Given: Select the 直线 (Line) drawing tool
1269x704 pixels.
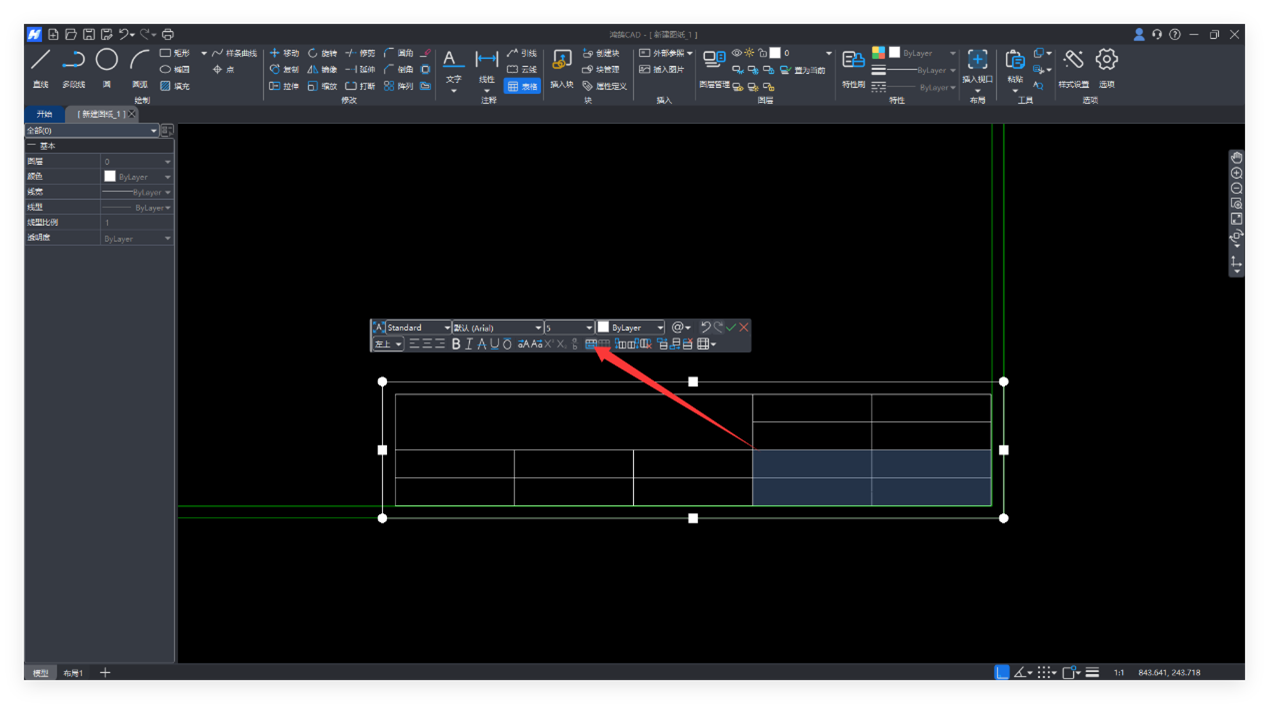Looking at the screenshot, I should pyautogui.click(x=40, y=62).
